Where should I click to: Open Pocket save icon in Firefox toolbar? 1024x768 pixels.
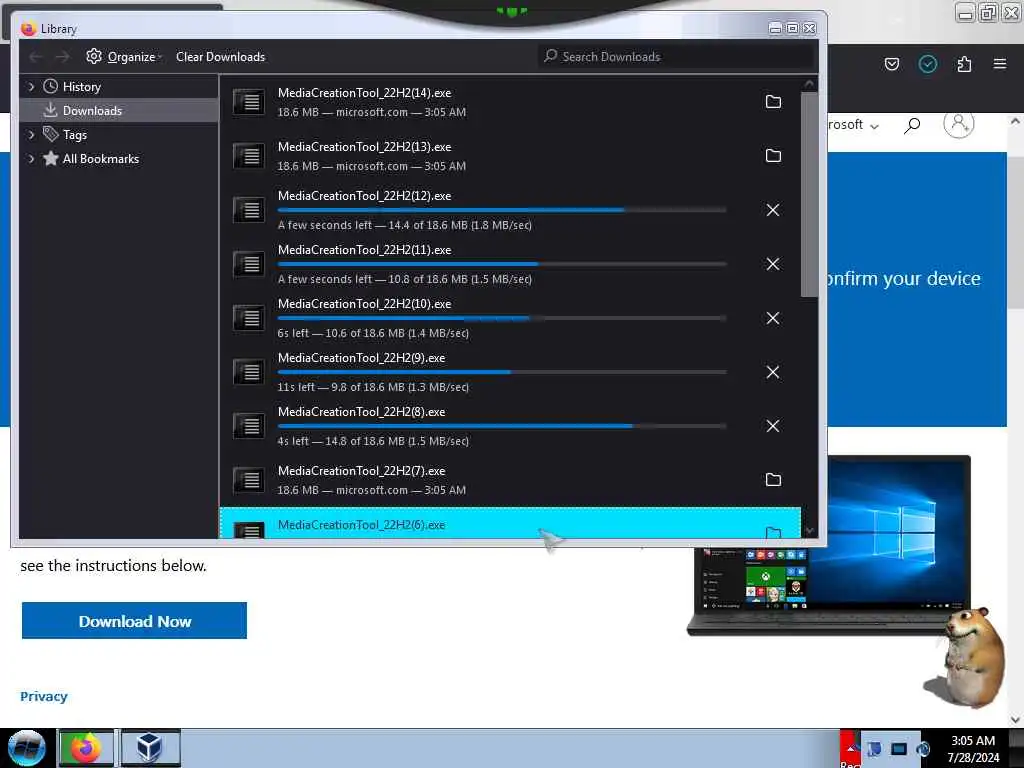pos(891,64)
